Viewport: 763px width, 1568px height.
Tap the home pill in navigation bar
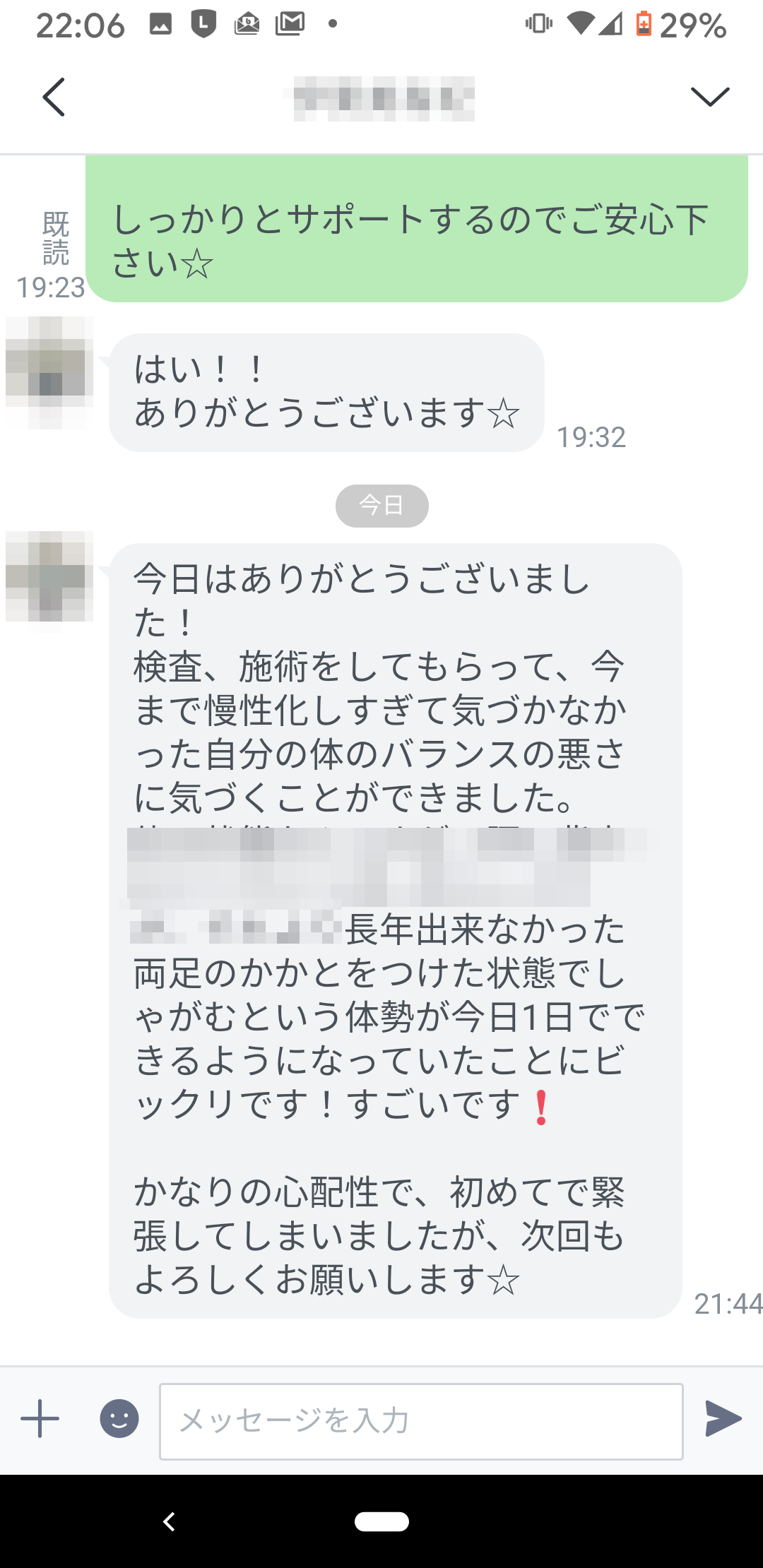[x=381, y=1521]
